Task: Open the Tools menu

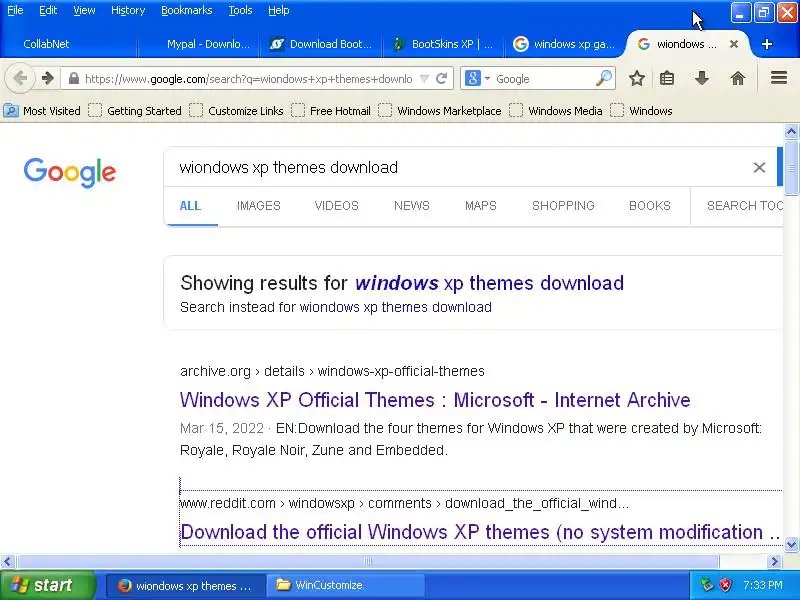Action: (x=240, y=10)
